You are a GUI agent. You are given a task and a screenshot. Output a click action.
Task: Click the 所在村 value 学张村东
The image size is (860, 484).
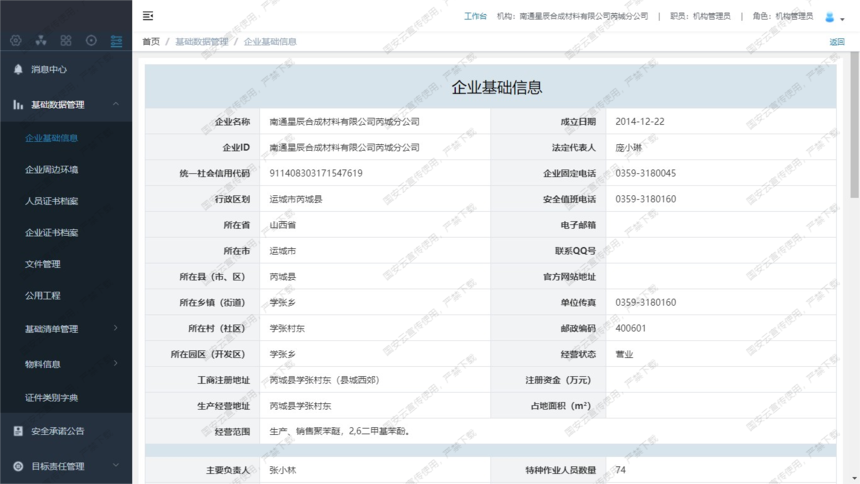[x=287, y=328]
